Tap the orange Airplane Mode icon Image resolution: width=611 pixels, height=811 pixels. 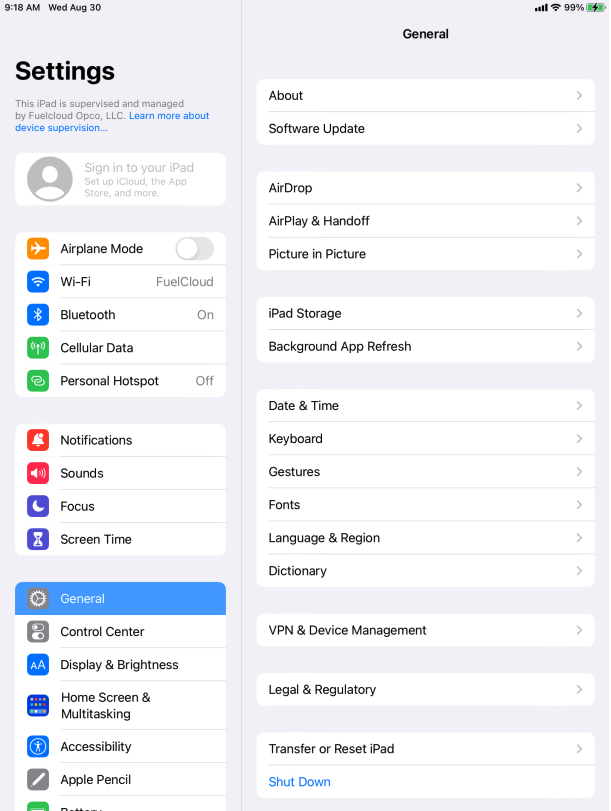(x=38, y=249)
